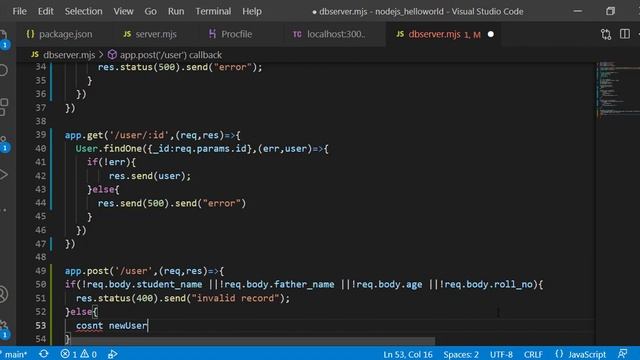Viewport: 640px width, 360px height.
Task: Click app.post('/user') callback breadcrumb
Action: point(171,55)
